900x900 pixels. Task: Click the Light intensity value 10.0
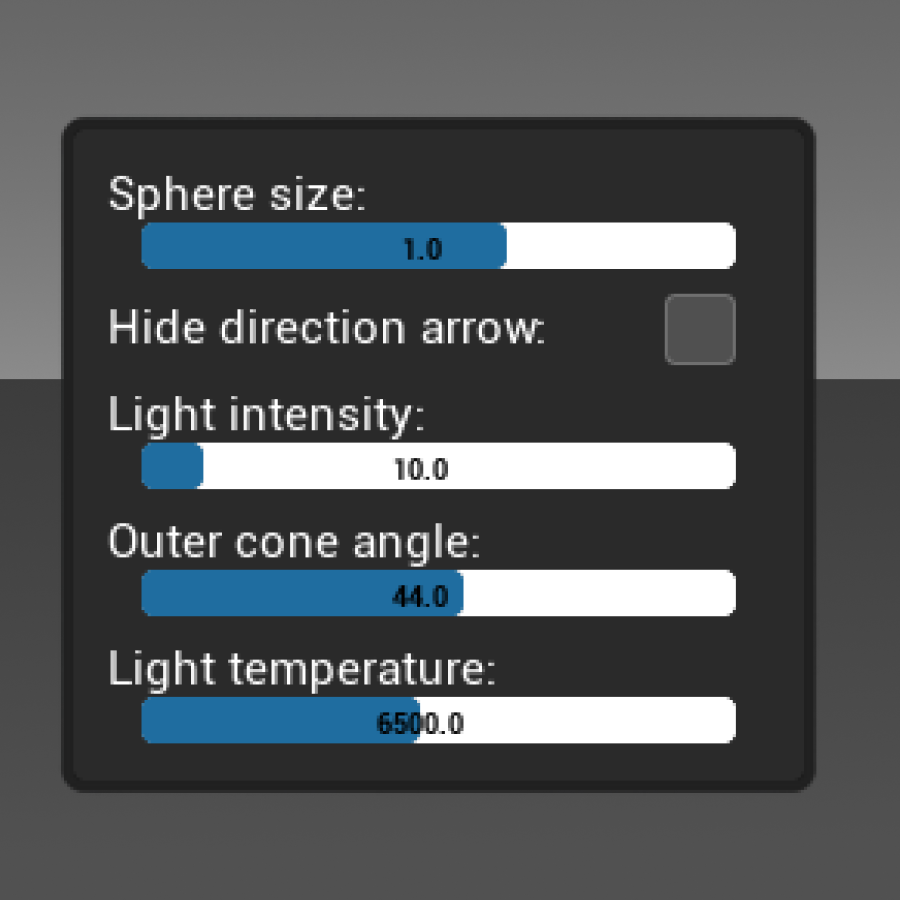click(421, 468)
